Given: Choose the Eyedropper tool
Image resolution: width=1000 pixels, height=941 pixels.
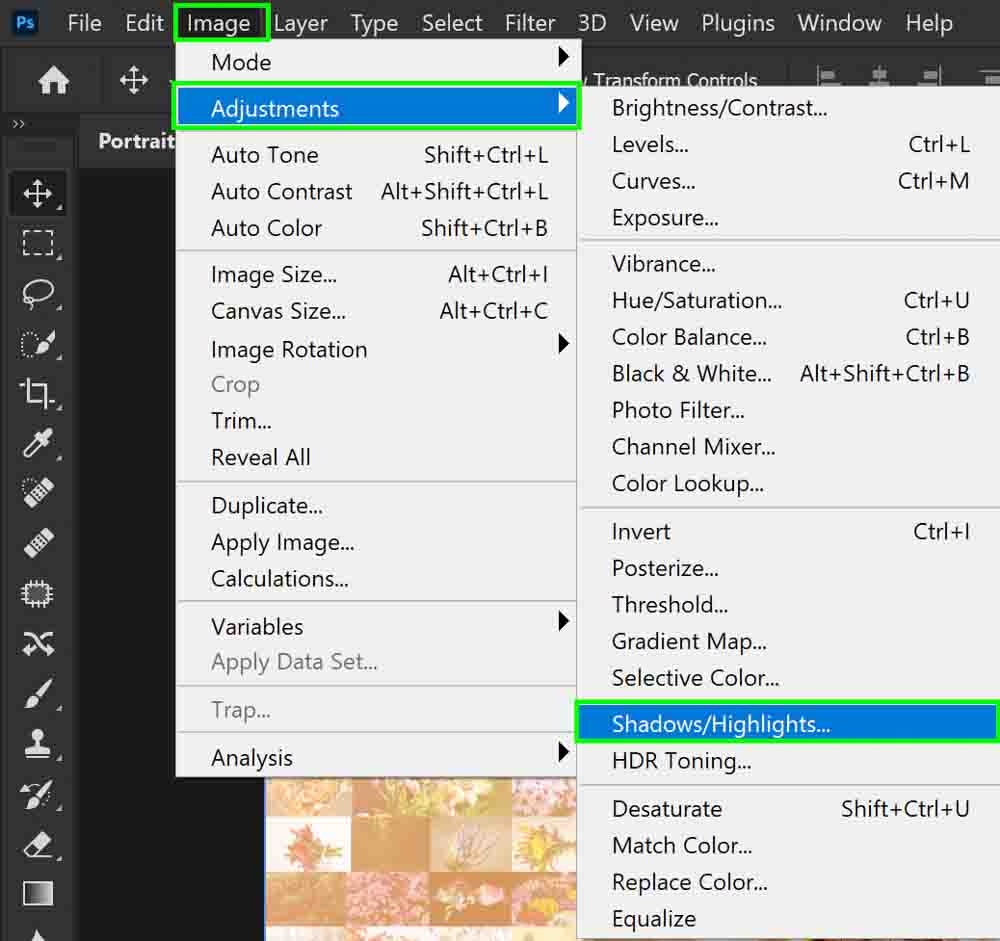Looking at the screenshot, I should point(38,443).
